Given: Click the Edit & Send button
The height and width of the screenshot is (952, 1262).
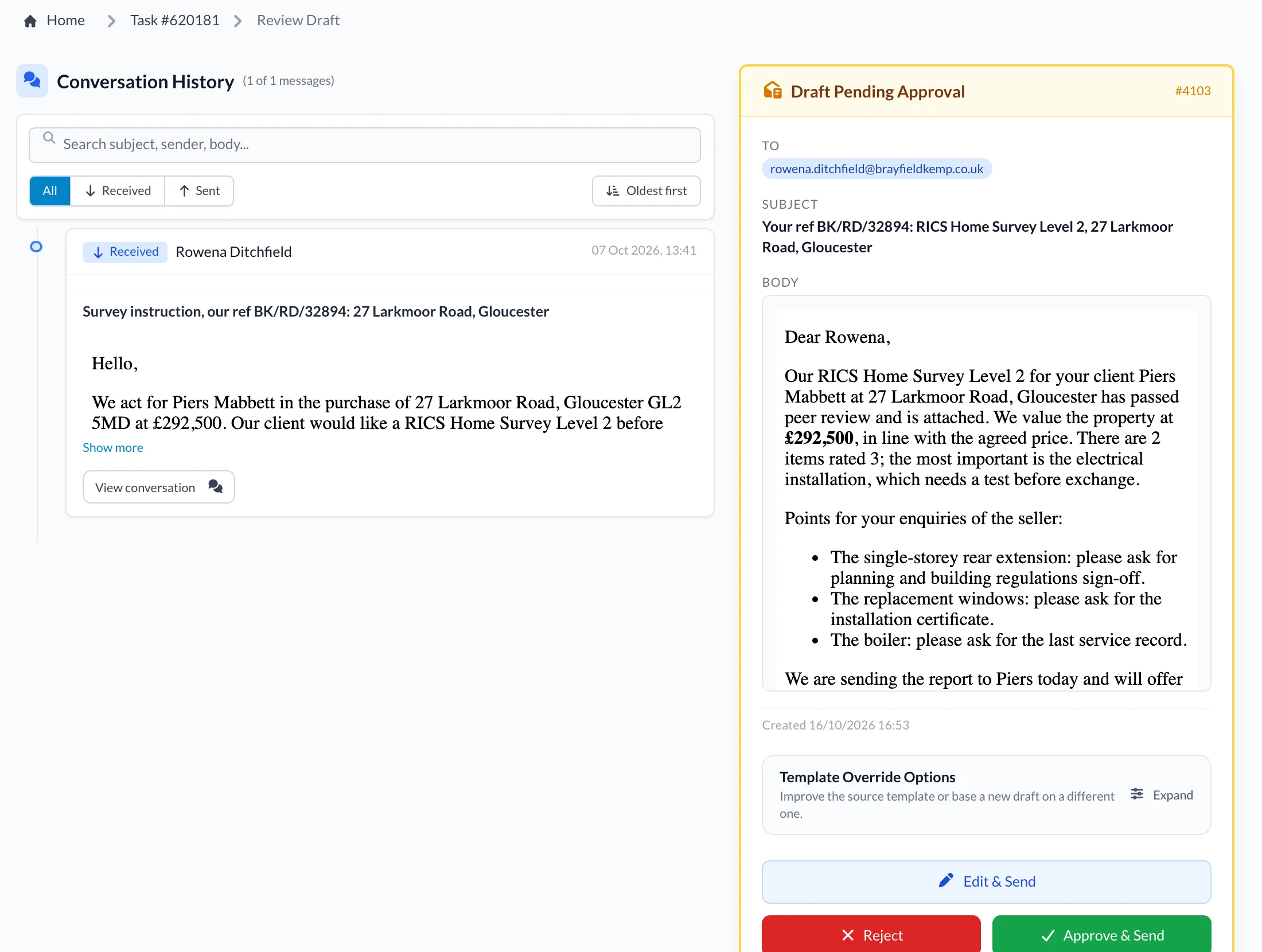Looking at the screenshot, I should pos(986,881).
